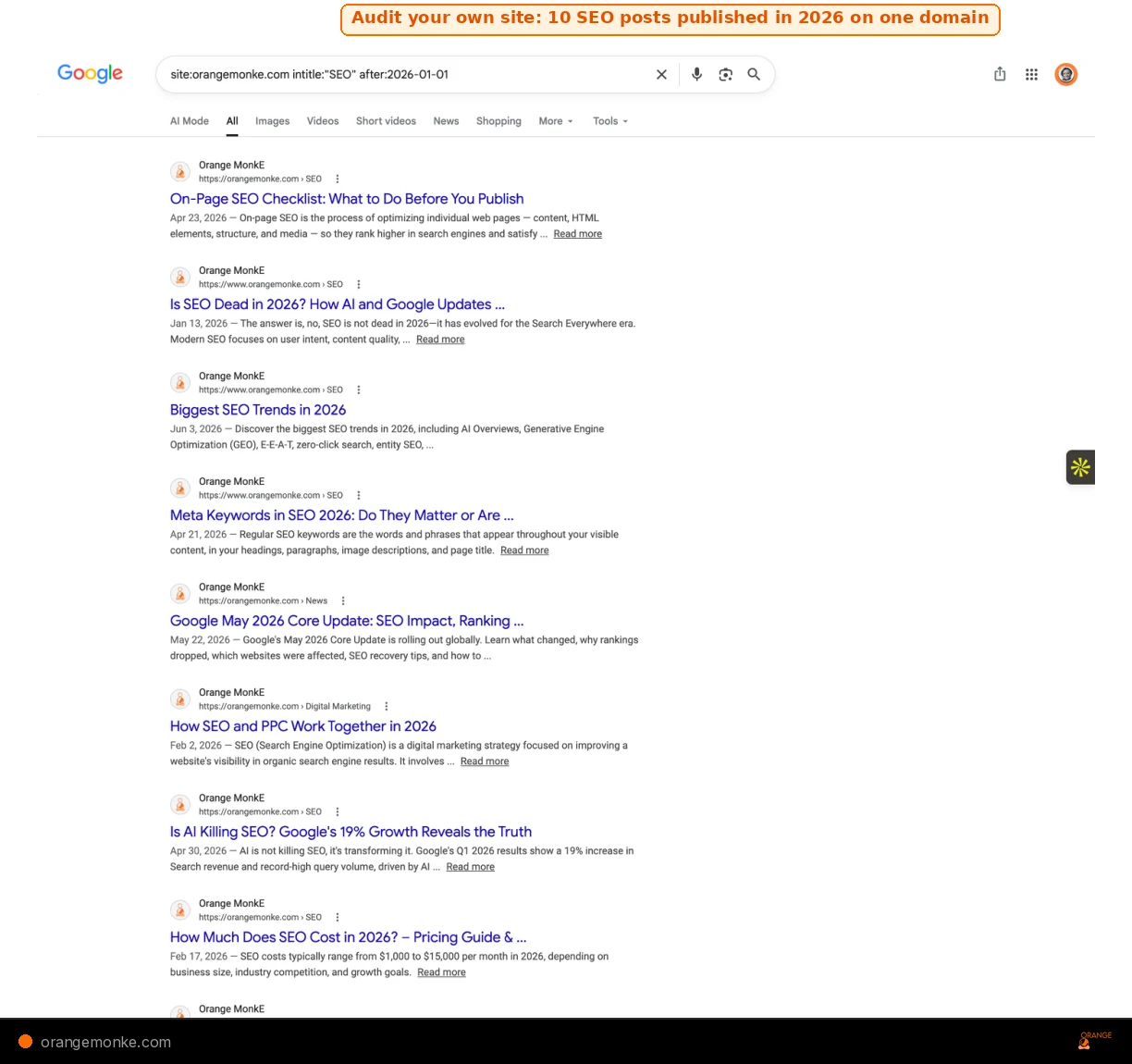Open the Google apps grid icon
This screenshot has height=1064, width=1132.
tap(1031, 75)
